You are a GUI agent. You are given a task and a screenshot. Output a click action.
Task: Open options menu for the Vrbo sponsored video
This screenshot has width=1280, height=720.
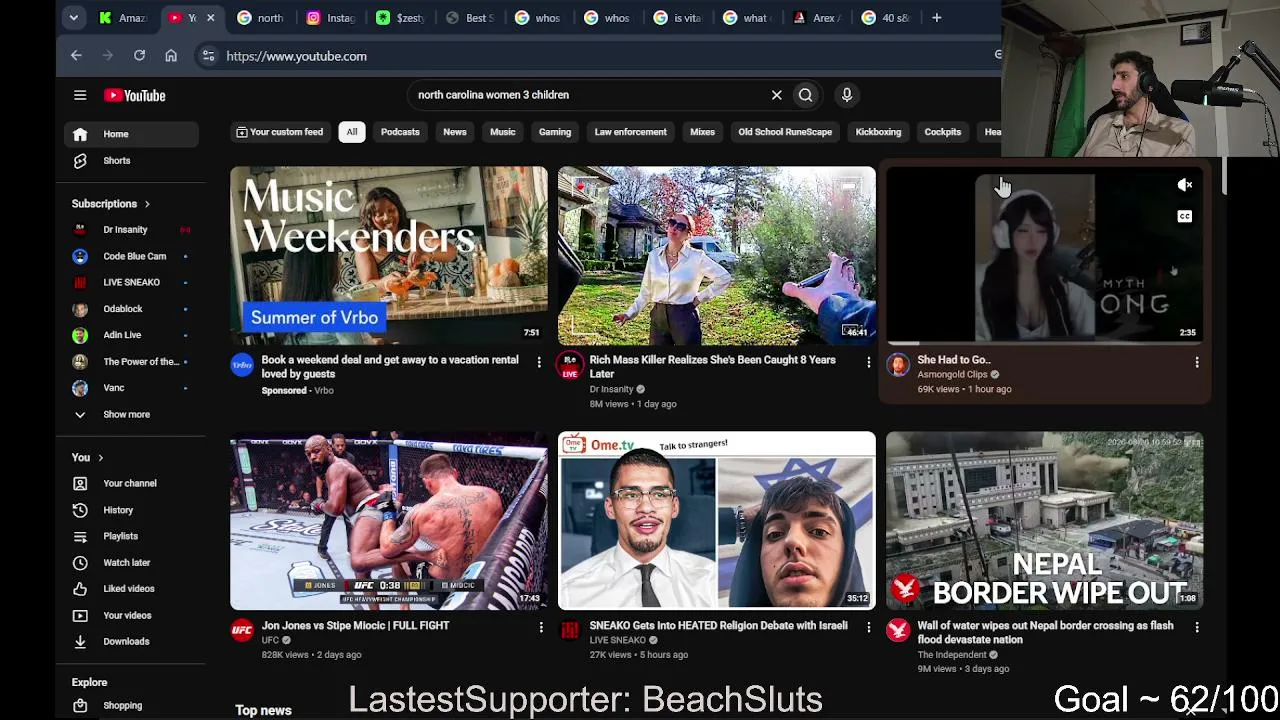pyautogui.click(x=539, y=362)
